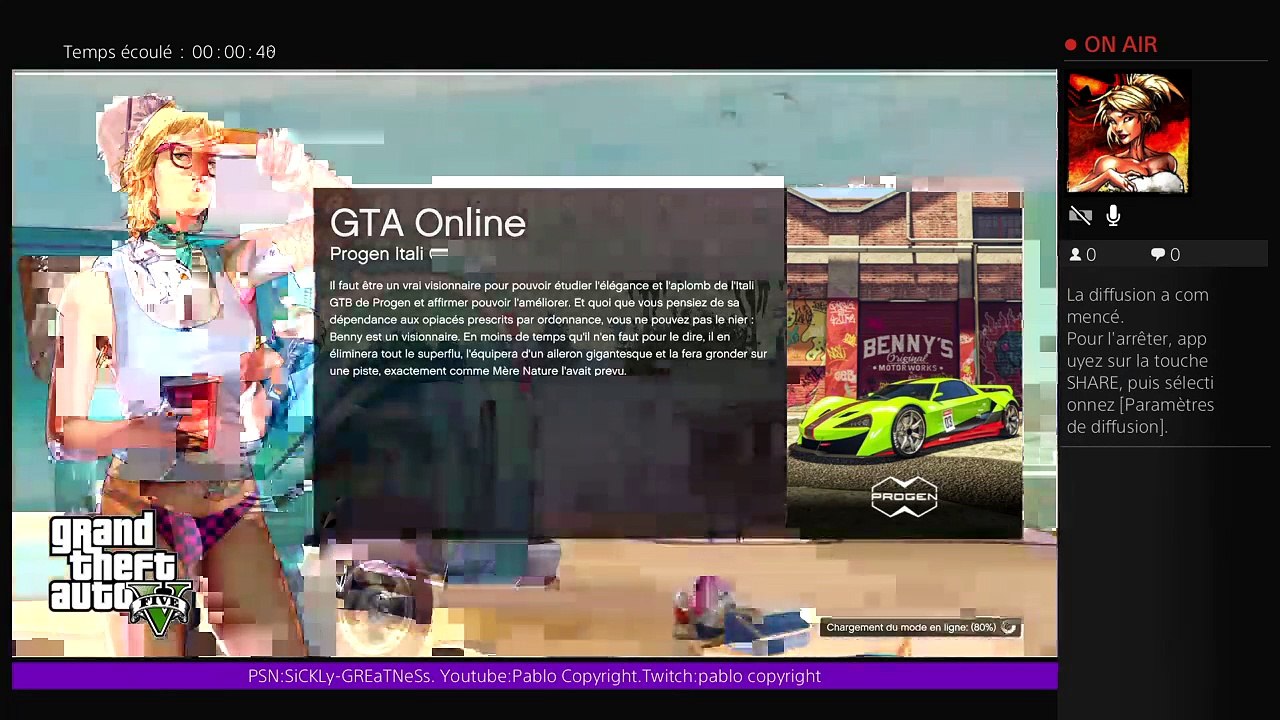Viewport: 1280px width, 720px height.
Task: Click the red ON AIR indicator
Action: pos(1111,45)
